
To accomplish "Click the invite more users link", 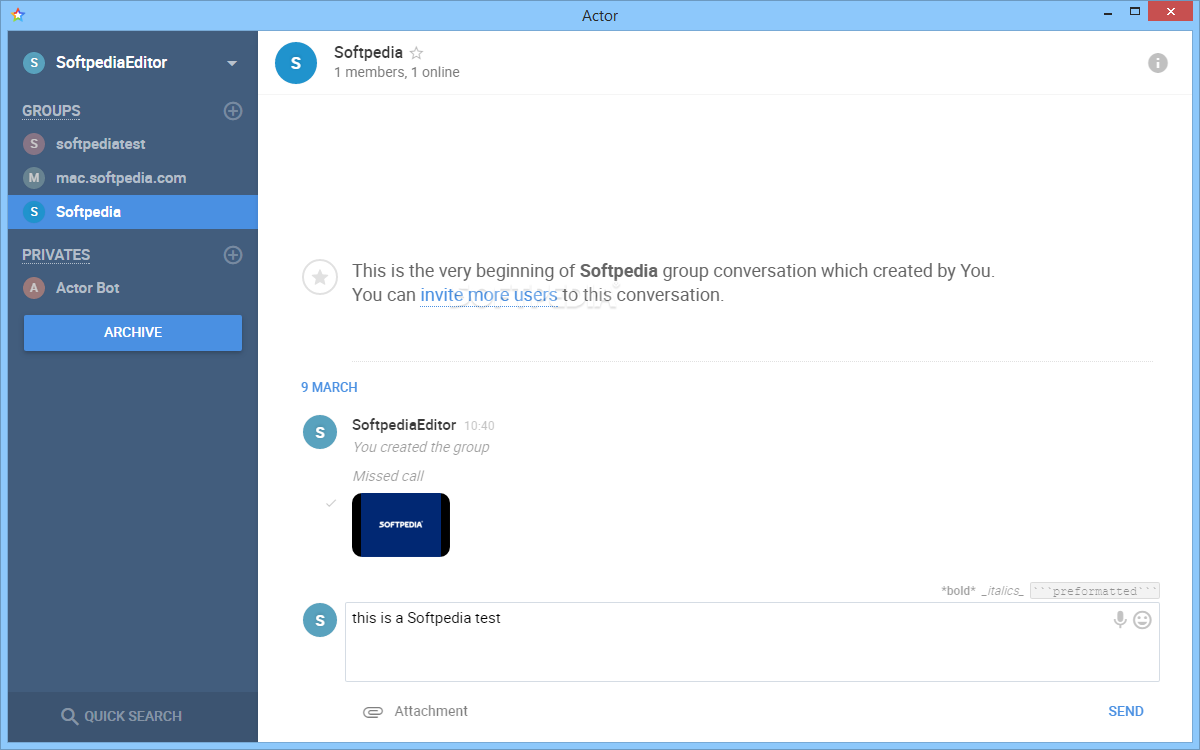I will tap(489, 295).
